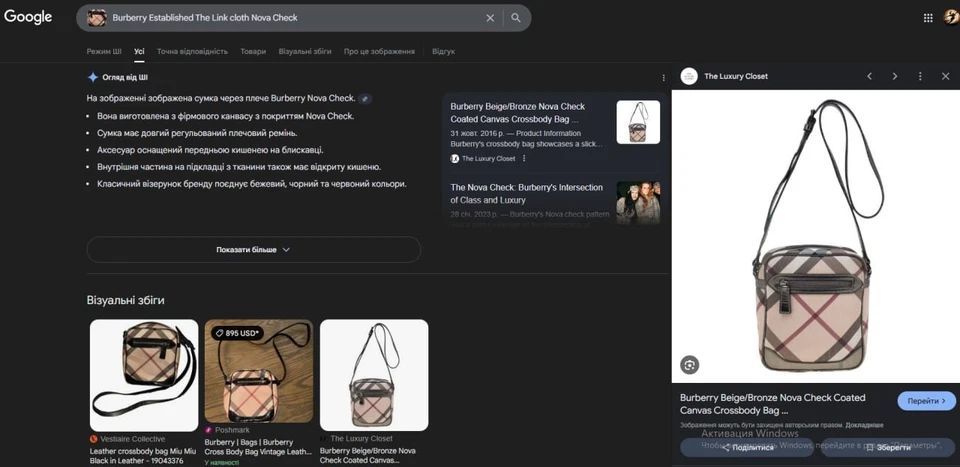The height and width of the screenshot is (467, 960).
Task: Open The Nova Check: Burberry's Intersection article
Action: [527, 193]
